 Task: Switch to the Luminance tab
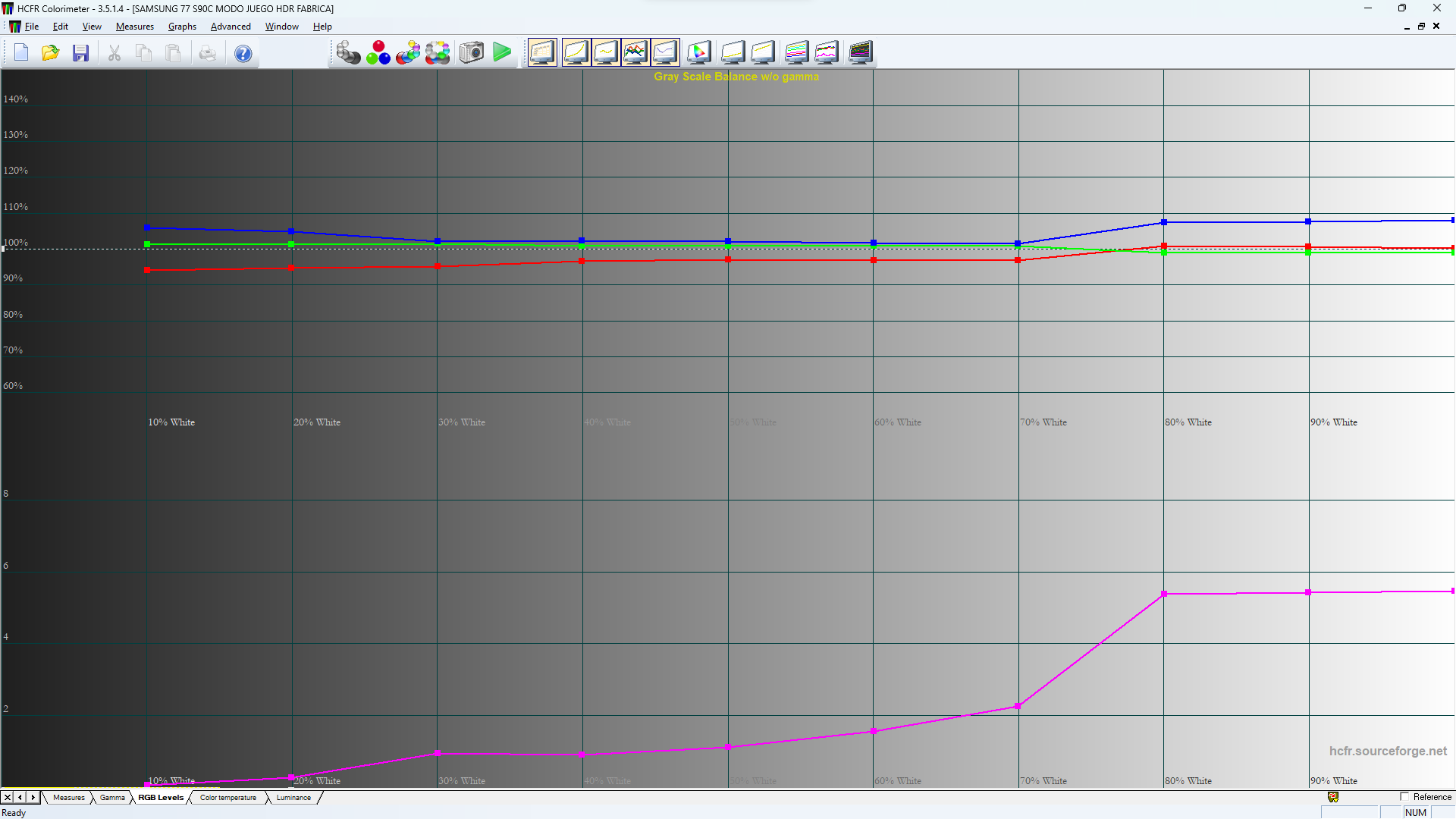point(293,798)
